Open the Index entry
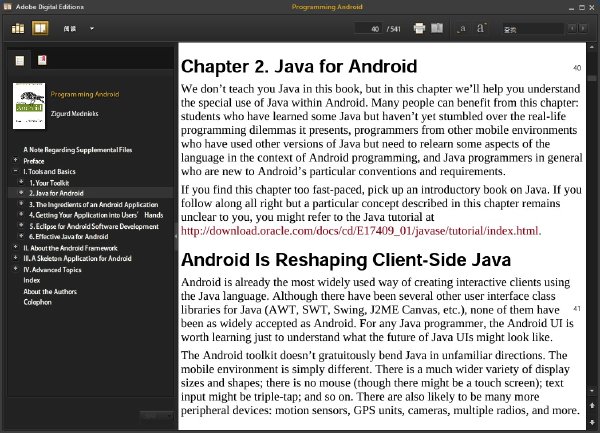Viewport: 600px width, 433px height. point(31,280)
